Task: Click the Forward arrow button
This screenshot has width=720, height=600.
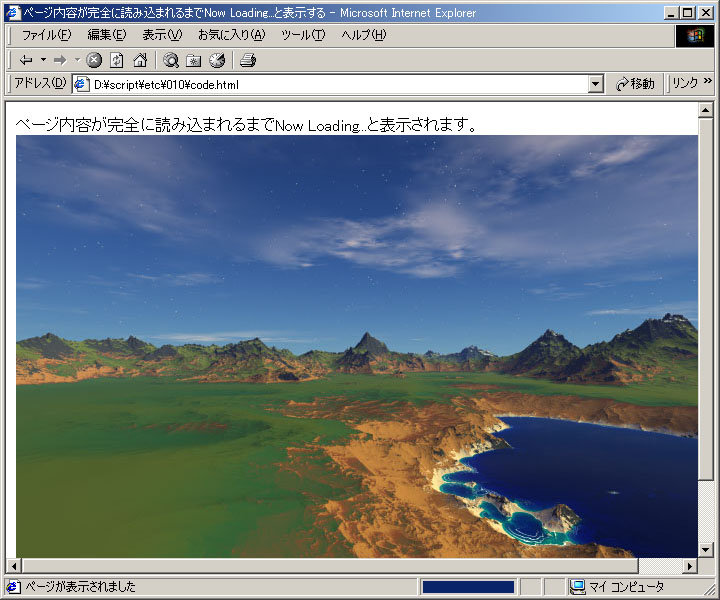Action: 60,60
